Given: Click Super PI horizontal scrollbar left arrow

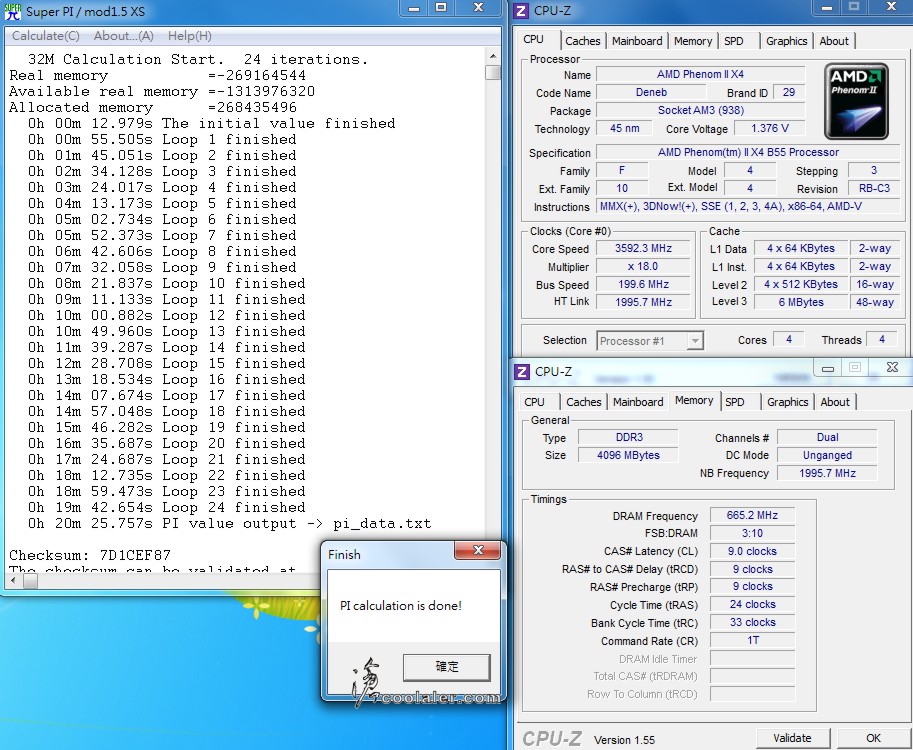Looking at the screenshot, I should tap(13, 581).
